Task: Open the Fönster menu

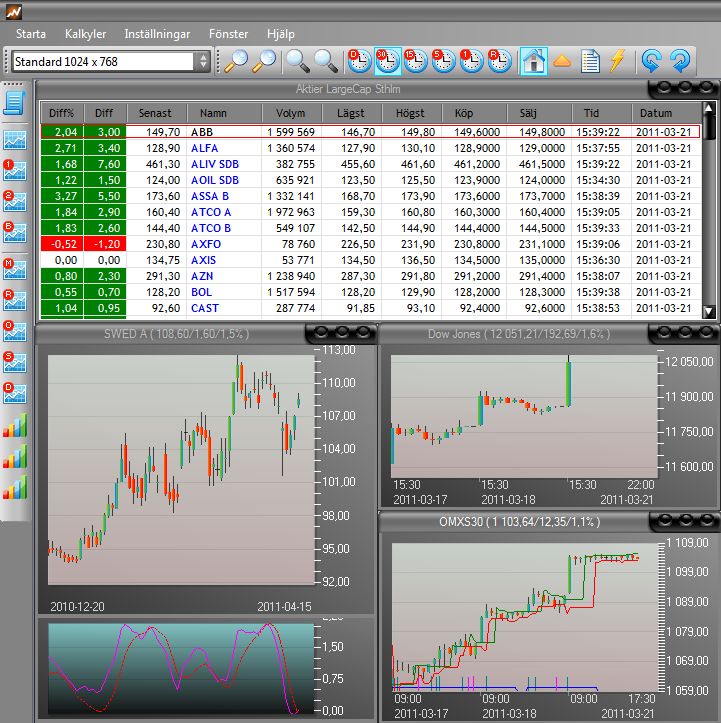Action: click(228, 34)
